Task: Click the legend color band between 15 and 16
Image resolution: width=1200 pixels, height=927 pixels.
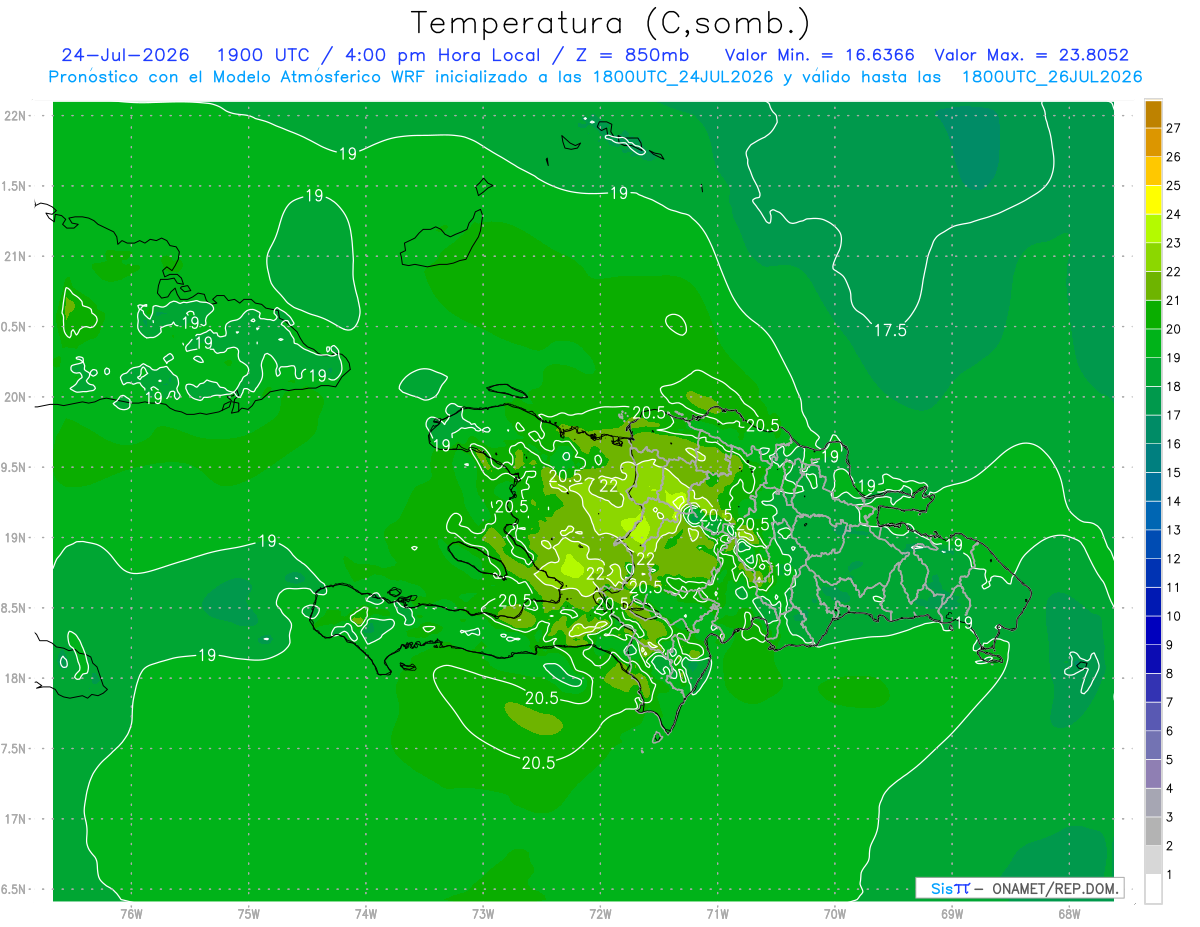Action: click(x=1153, y=458)
